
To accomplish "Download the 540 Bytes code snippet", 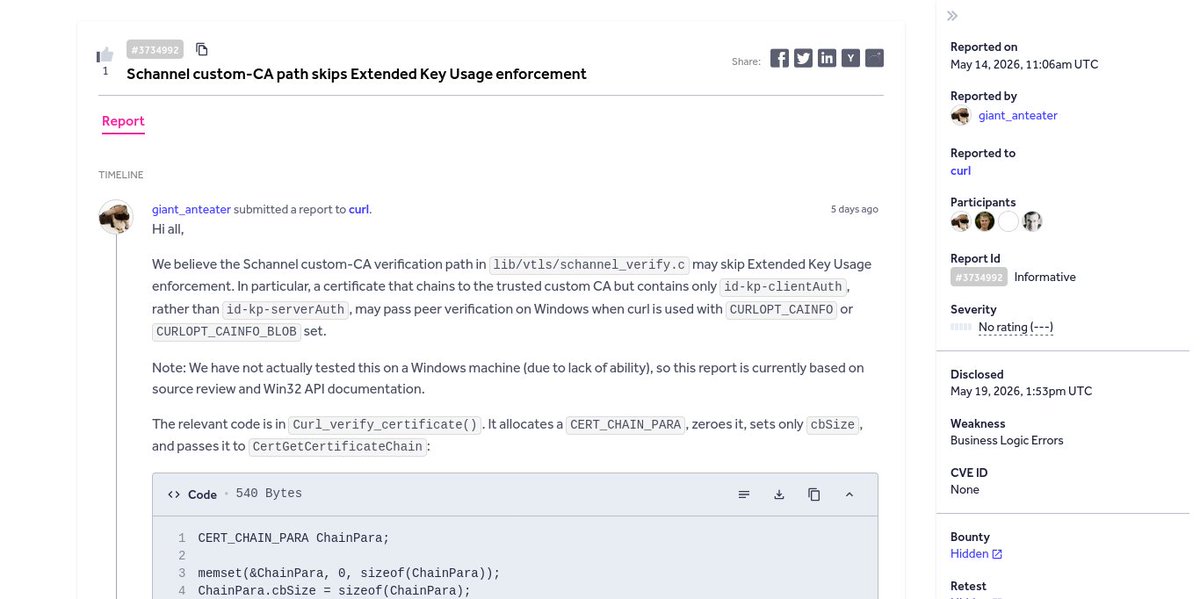I will tap(779, 494).
